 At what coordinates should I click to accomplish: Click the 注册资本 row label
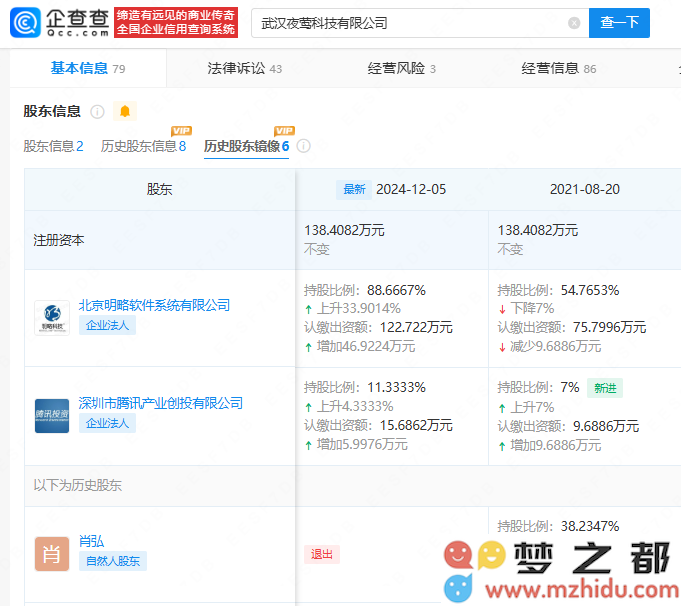click(59, 240)
